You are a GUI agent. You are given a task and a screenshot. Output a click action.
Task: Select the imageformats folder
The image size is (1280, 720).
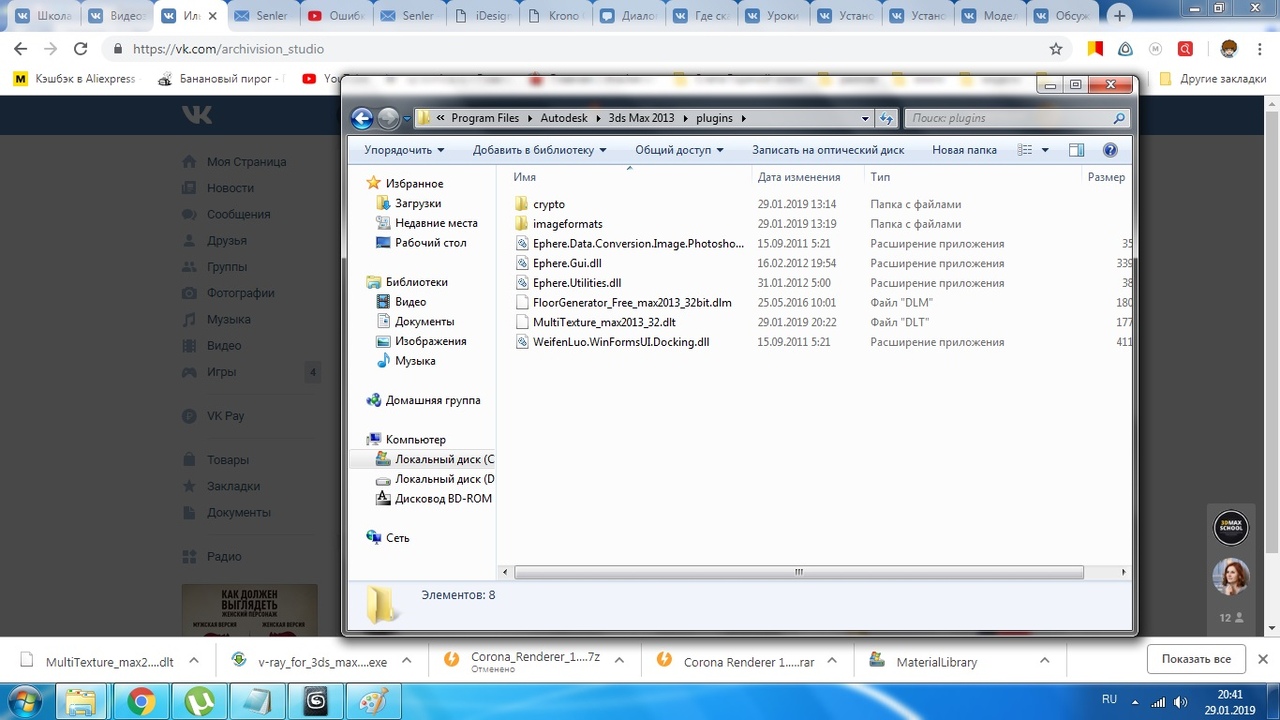(x=567, y=224)
